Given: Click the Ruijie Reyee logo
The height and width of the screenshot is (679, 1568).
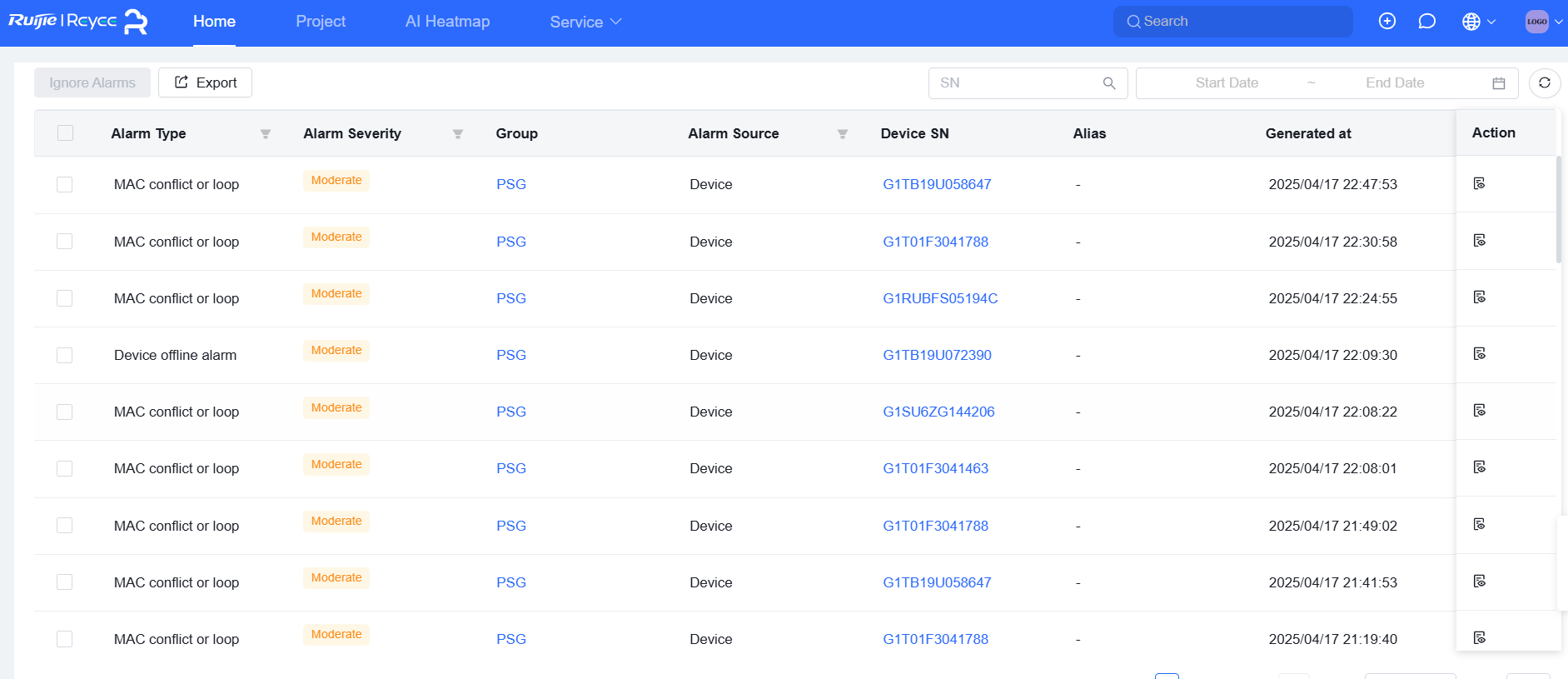Looking at the screenshot, I should (77, 22).
